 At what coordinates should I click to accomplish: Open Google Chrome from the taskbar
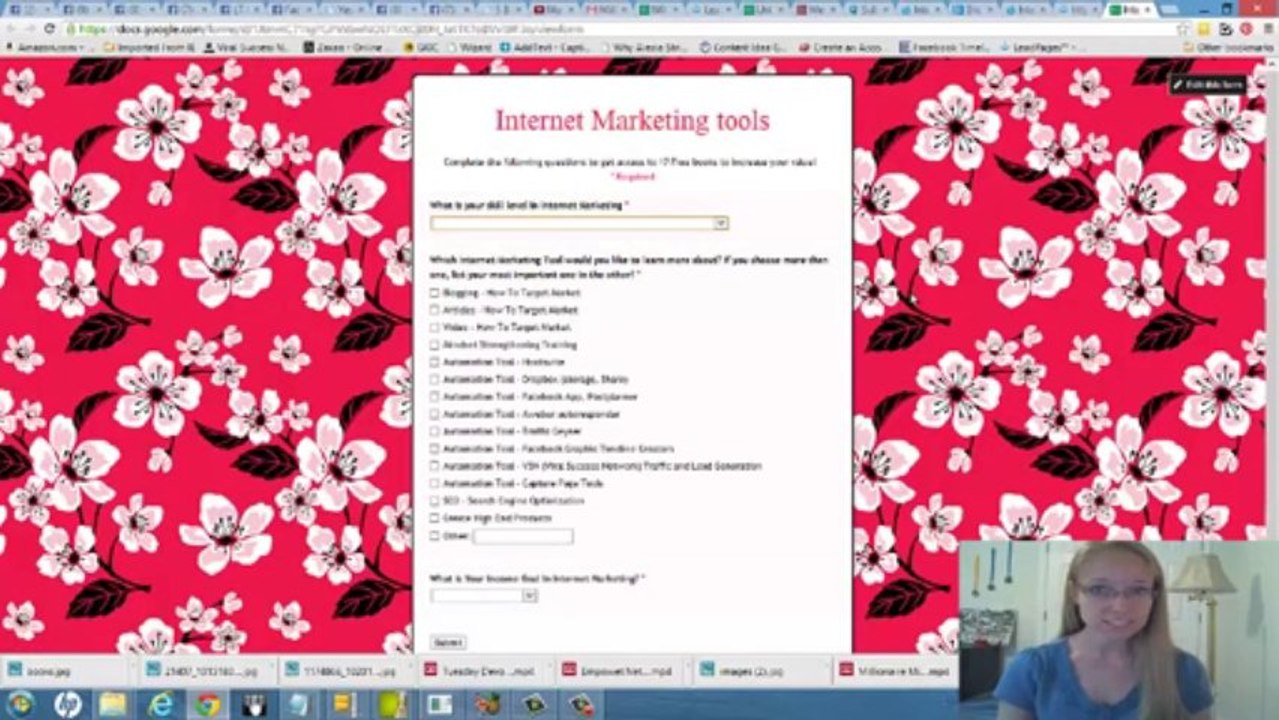click(x=207, y=704)
